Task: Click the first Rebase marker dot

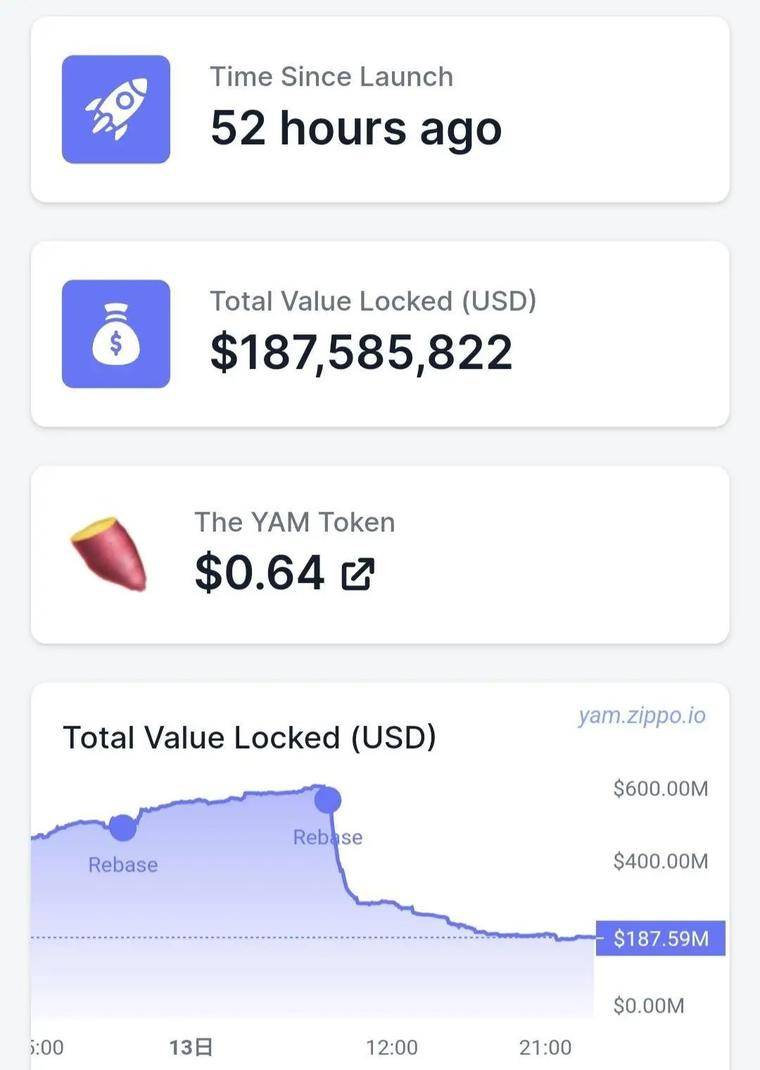Action: click(x=123, y=827)
